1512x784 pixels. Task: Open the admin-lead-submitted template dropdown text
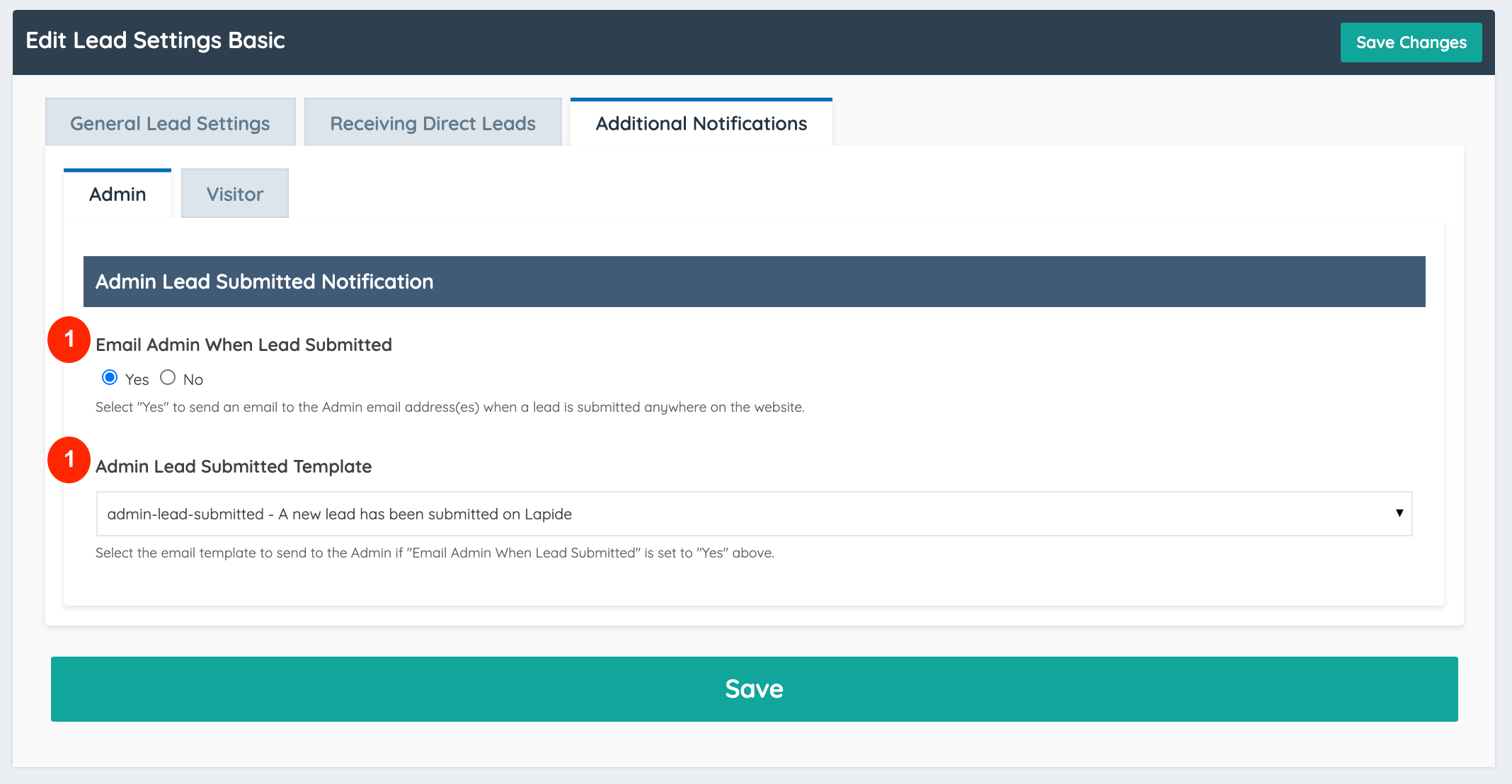pos(340,514)
